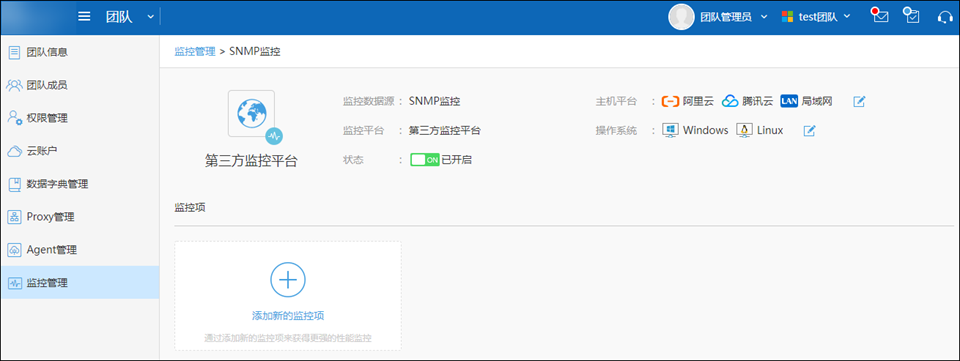Image resolution: width=960 pixels, height=361 pixels.
Task: Expand the 团队管理员 dropdown
Action: click(763, 17)
